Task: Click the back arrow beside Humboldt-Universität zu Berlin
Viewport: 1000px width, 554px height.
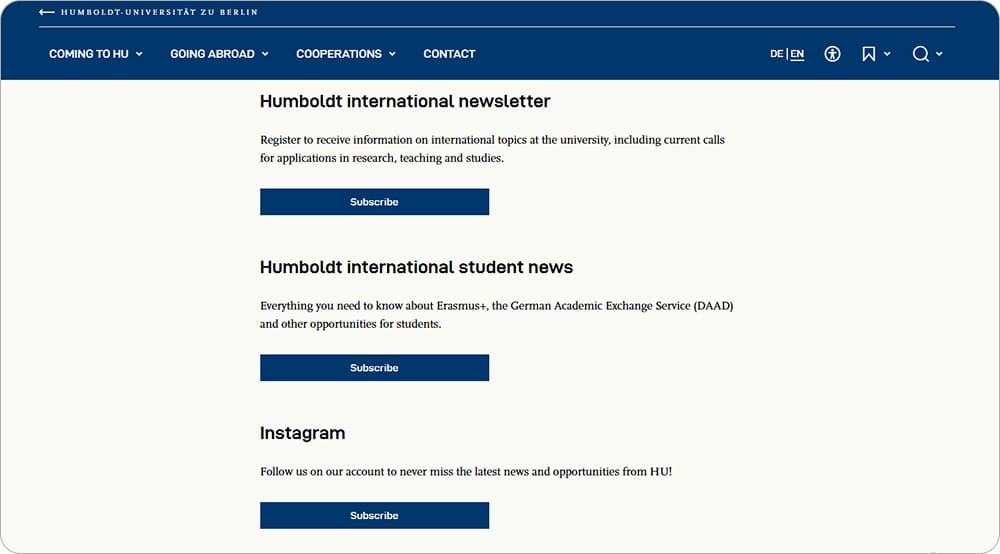Action: pyautogui.click(x=46, y=12)
